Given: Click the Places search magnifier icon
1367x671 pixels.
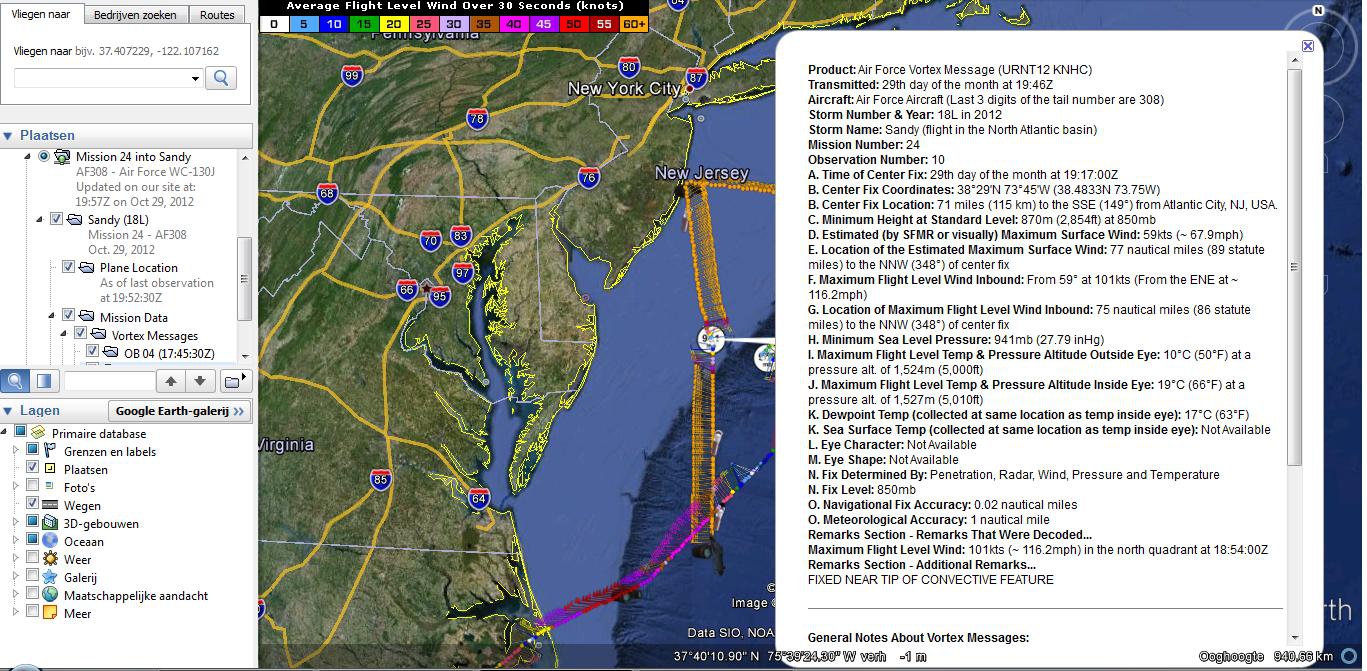Looking at the screenshot, I should (16, 381).
